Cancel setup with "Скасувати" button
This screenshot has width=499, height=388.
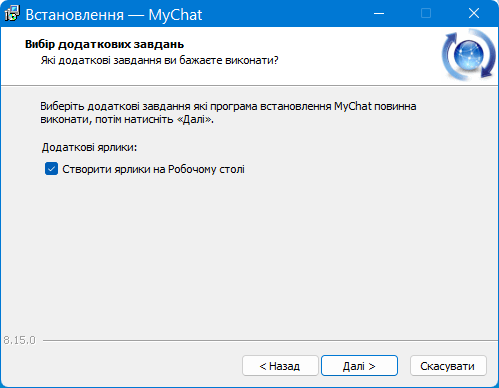click(448, 366)
